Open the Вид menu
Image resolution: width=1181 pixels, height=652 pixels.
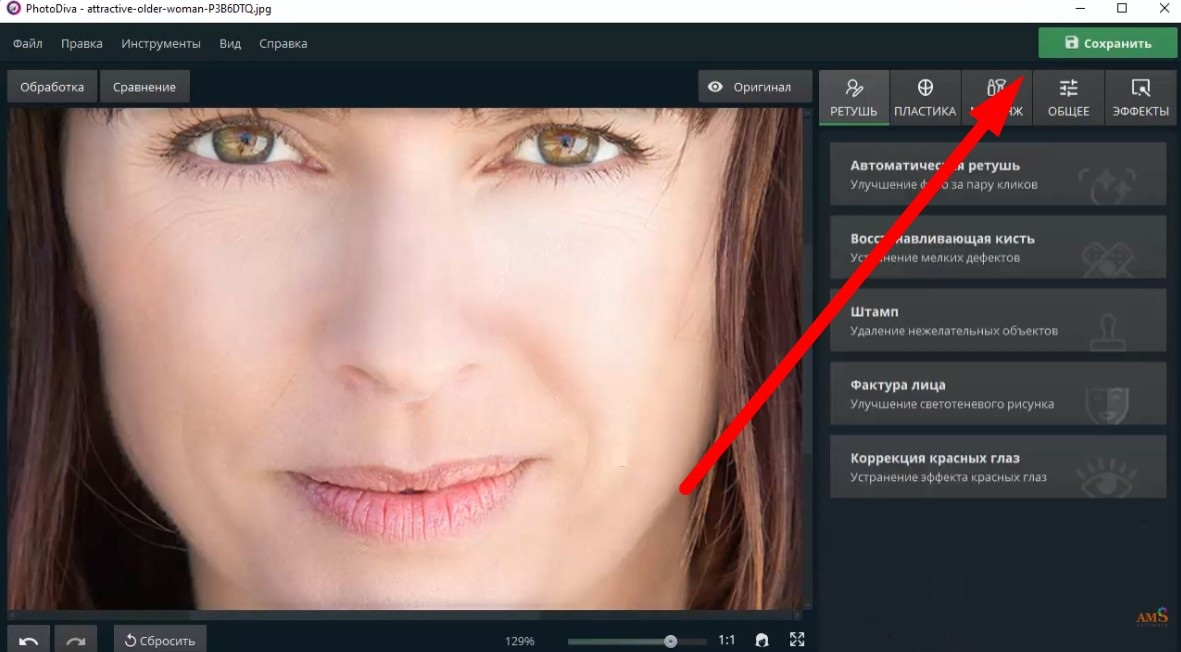(230, 44)
